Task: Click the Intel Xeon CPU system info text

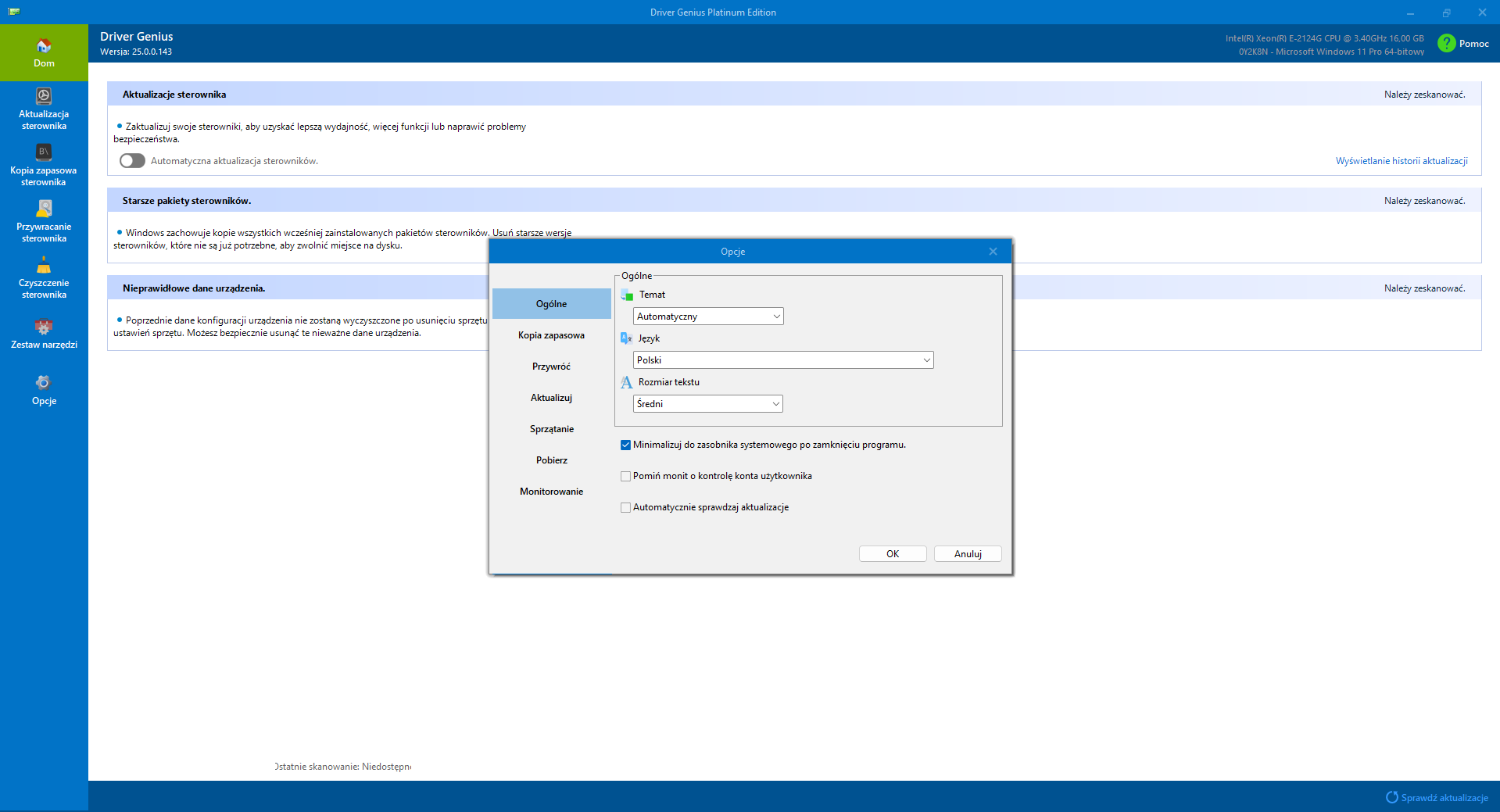Action: tap(1324, 38)
